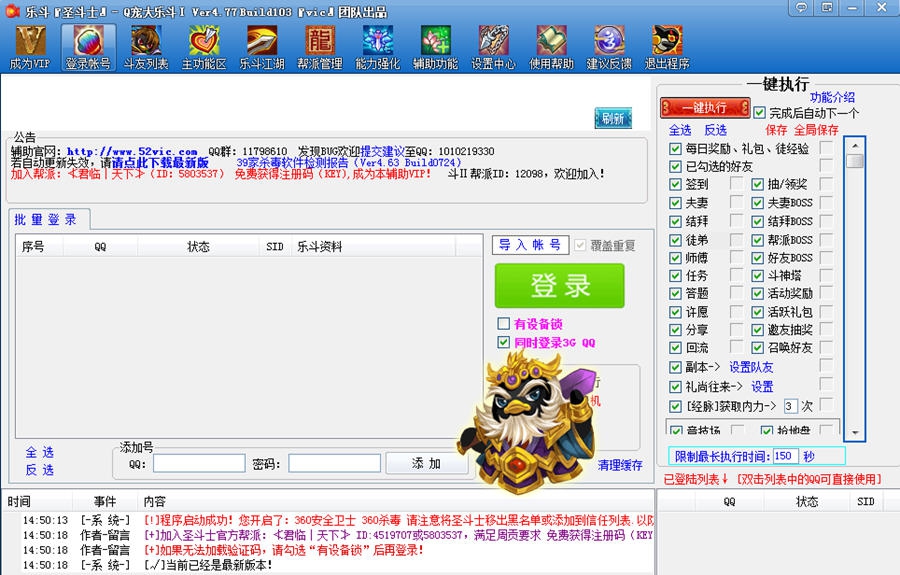Open the 提交建议 link
The image size is (900, 575).
pos(382,151)
